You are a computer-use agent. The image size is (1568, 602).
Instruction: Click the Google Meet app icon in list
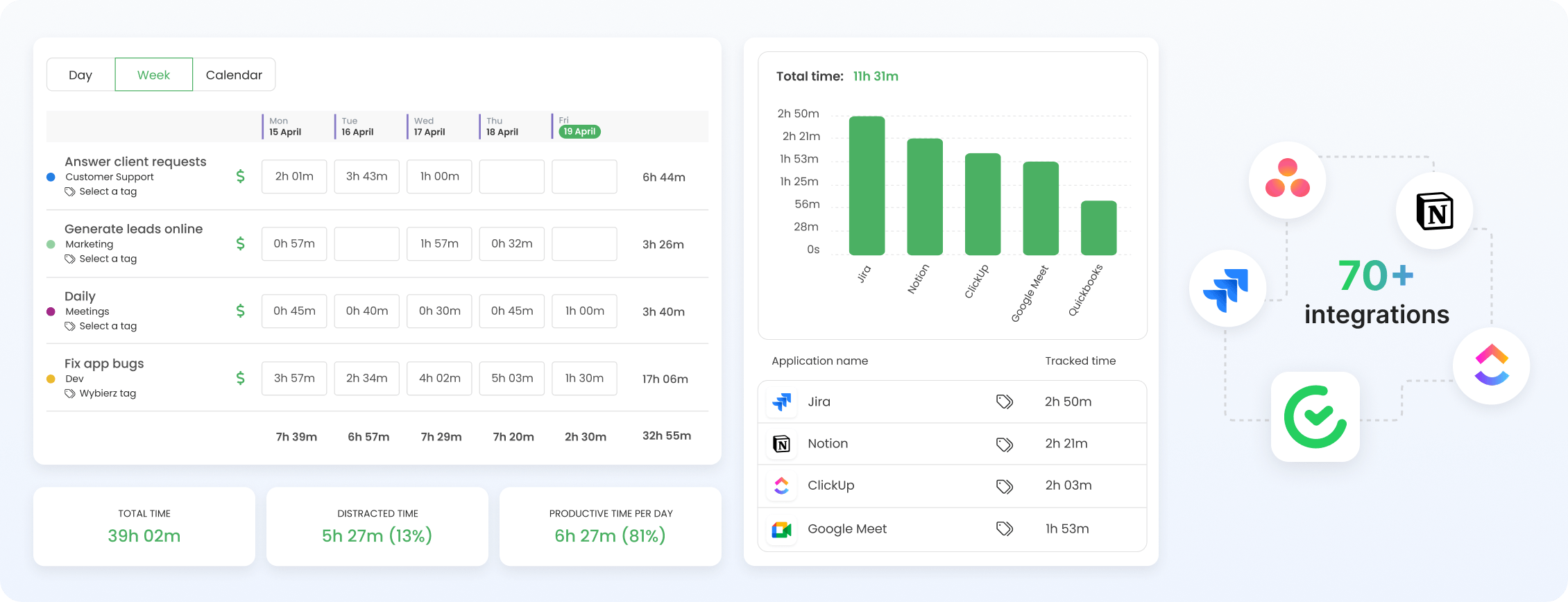[x=782, y=529]
